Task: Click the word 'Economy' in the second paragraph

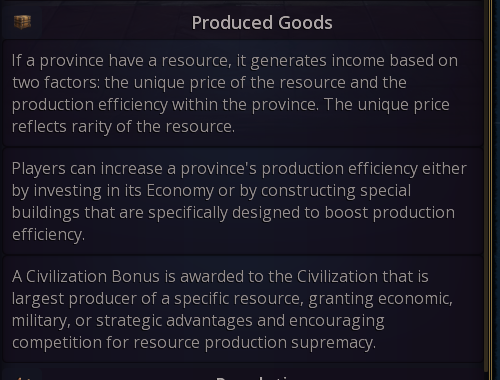Action: pos(180,191)
